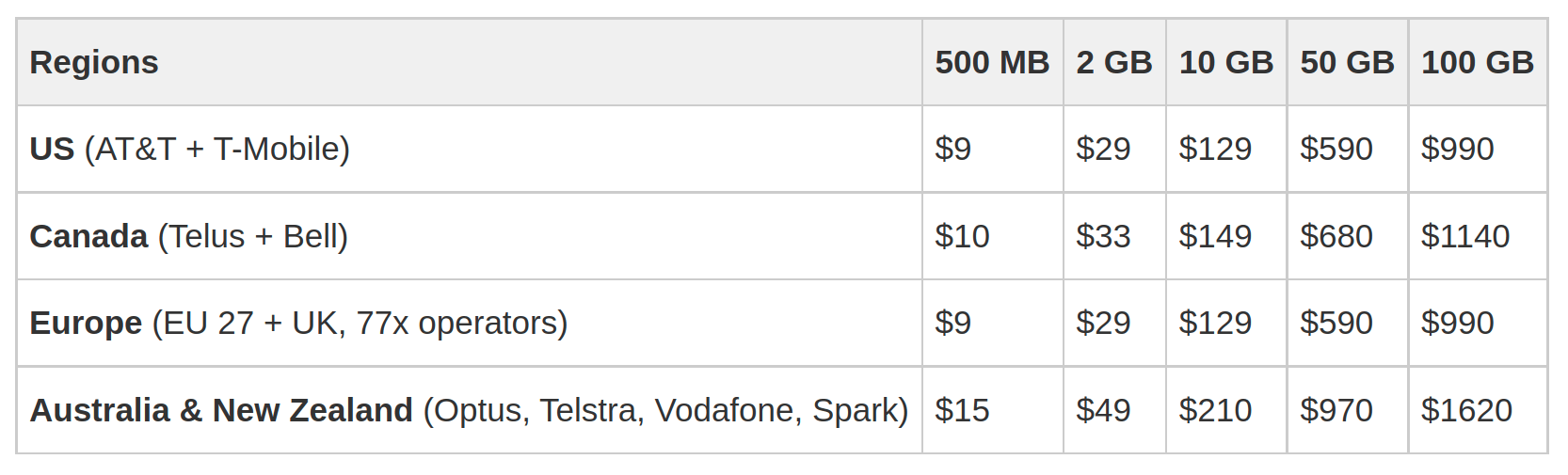Click the Canada 2 GB price $33
This screenshot has height=475, width=1568.
click(x=1103, y=237)
